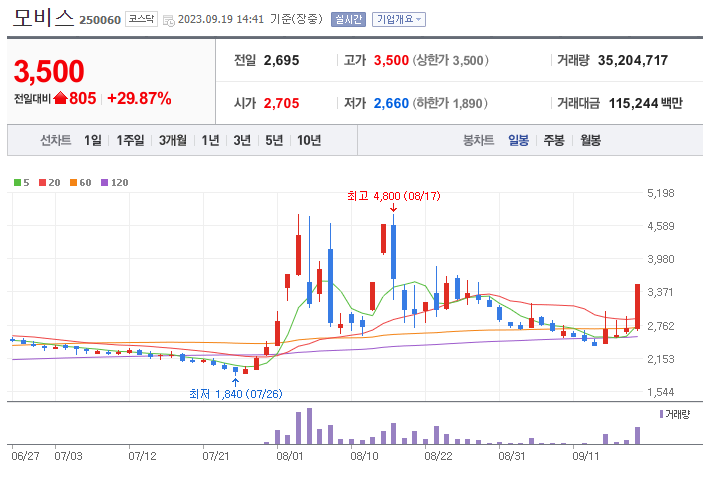The image size is (703, 479).
Task: Click the 봉차트 label
Action: point(478,140)
